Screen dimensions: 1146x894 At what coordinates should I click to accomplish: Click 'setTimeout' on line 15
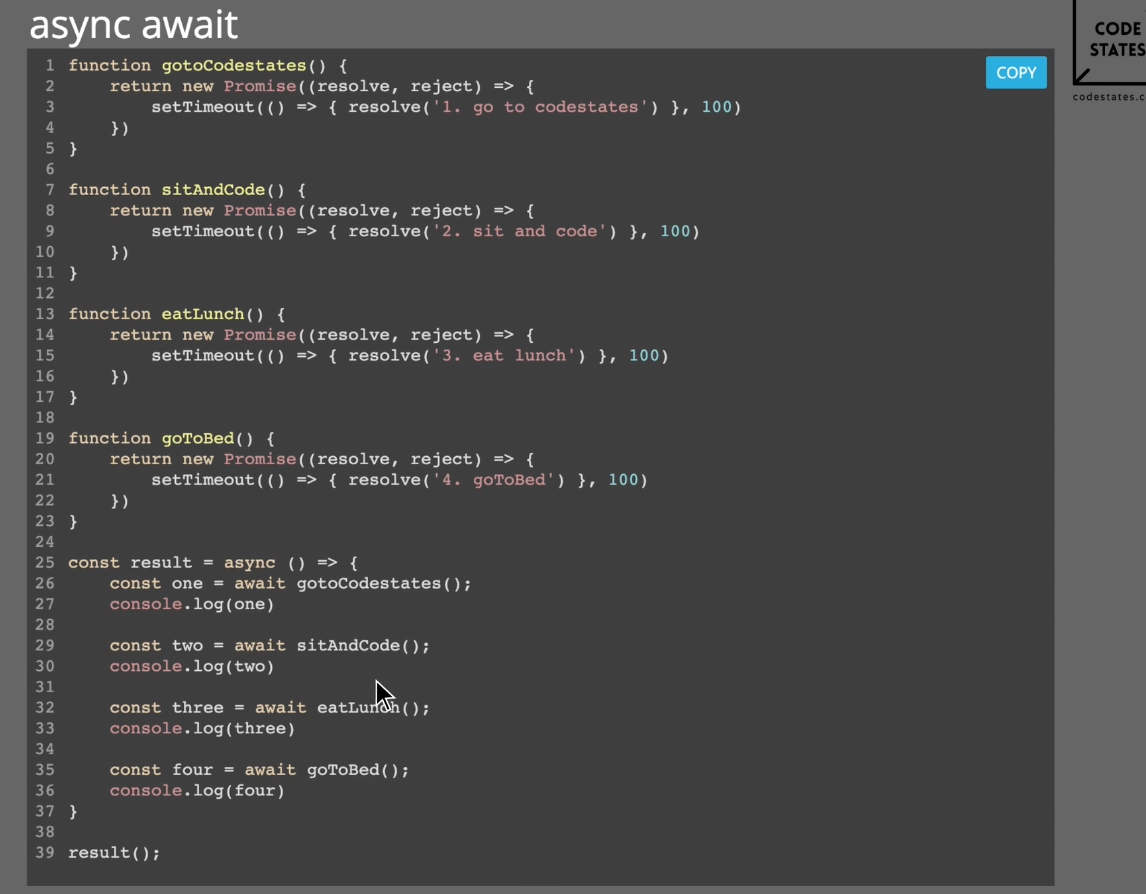pyautogui.click(x=202, y=356)
